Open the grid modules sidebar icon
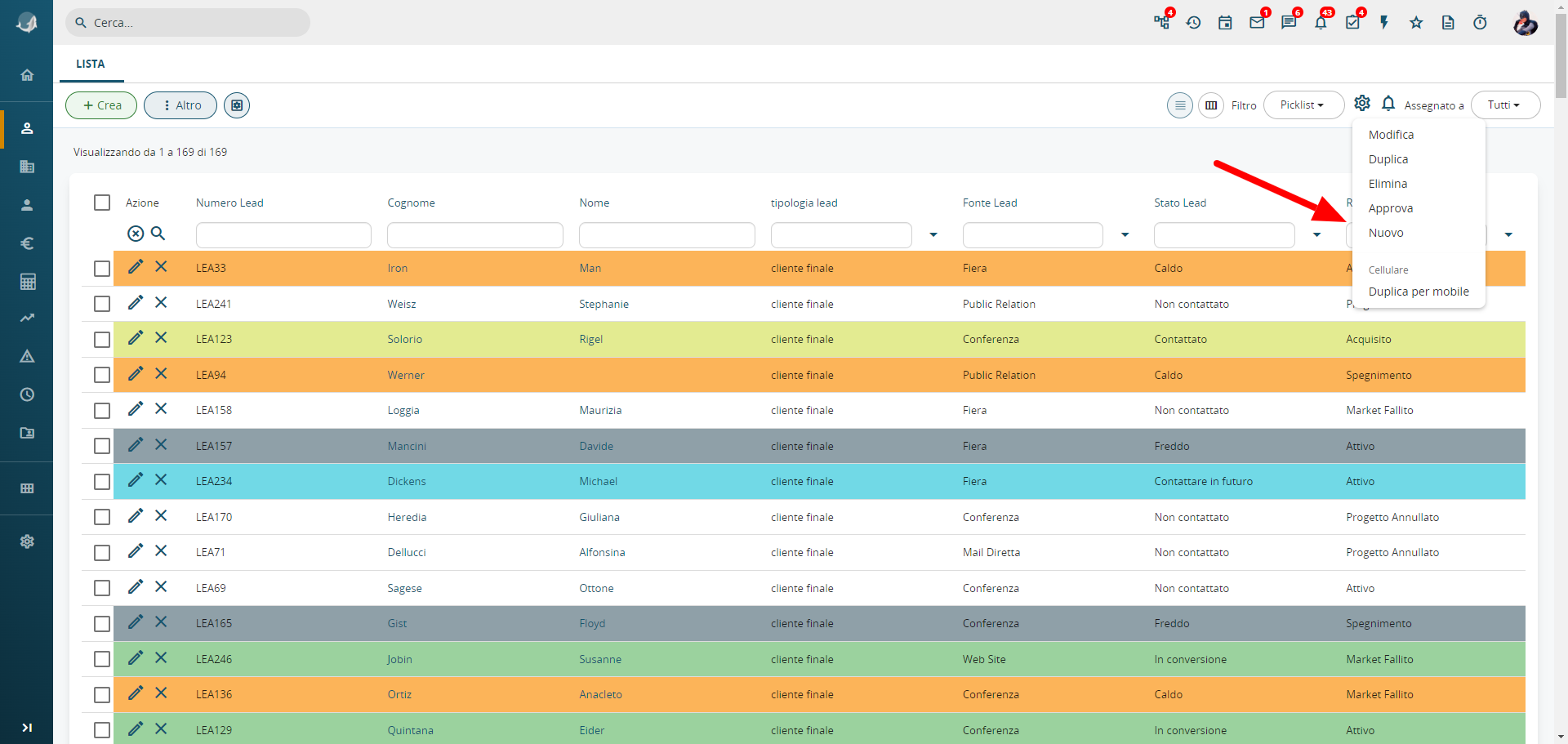This screenshot has height=744, width=1568. click(x=27, y=488)
